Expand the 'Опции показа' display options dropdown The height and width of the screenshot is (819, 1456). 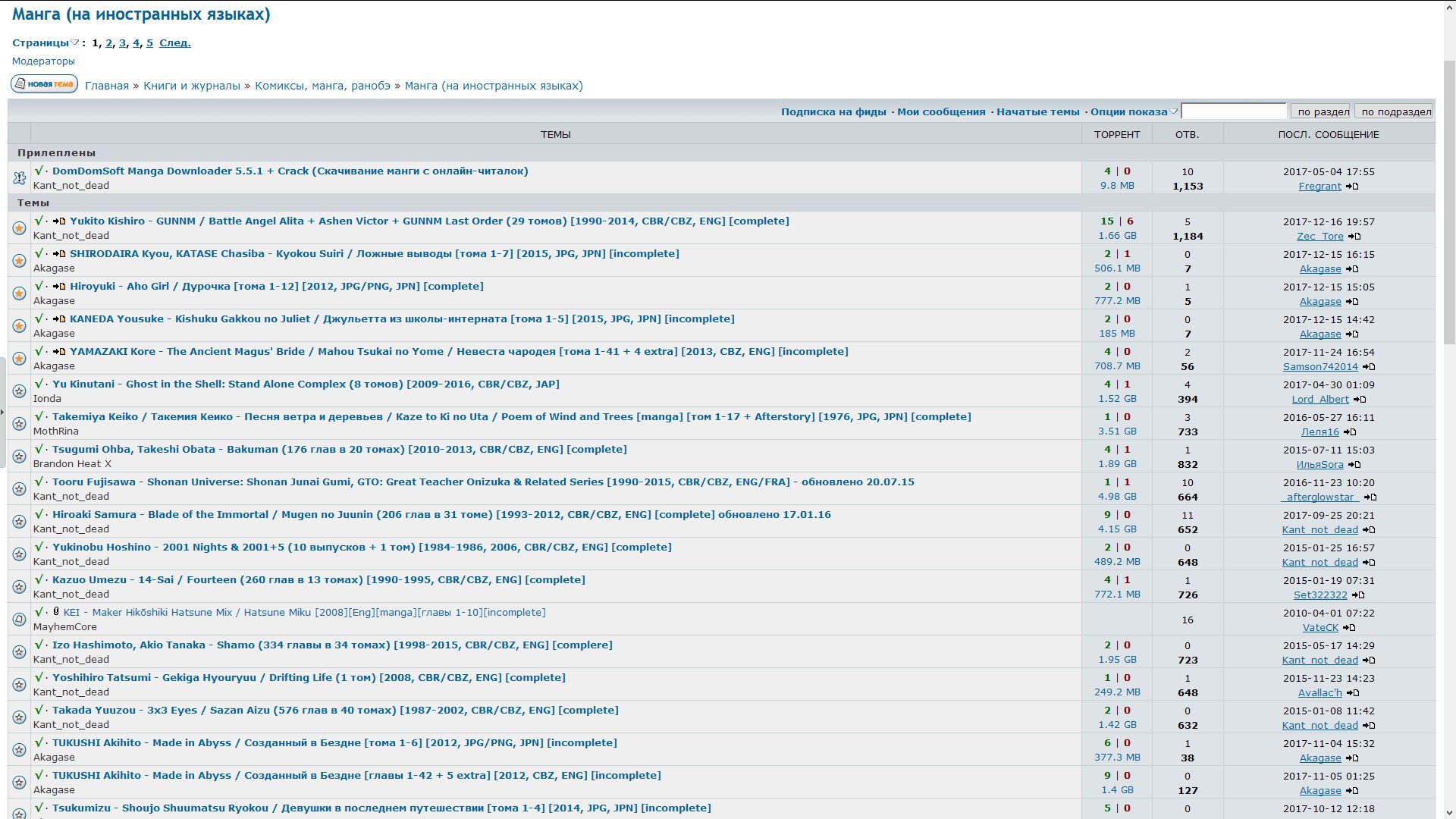(x=1134, y=111)
